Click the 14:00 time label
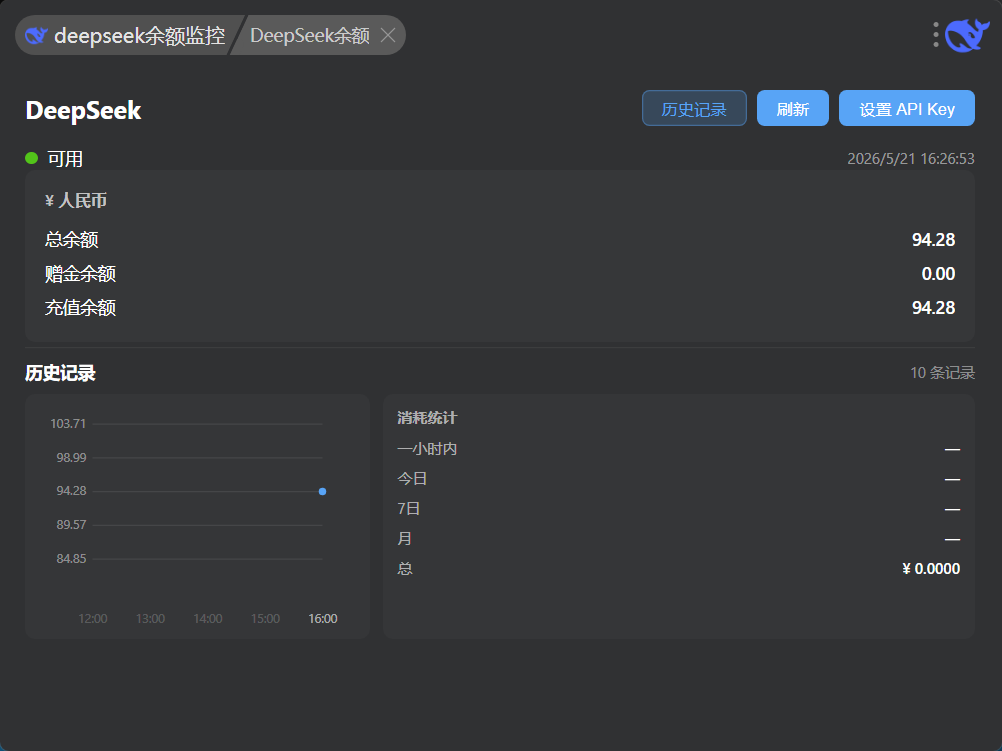Viewport: 1002px width, 751px height. 208,619
